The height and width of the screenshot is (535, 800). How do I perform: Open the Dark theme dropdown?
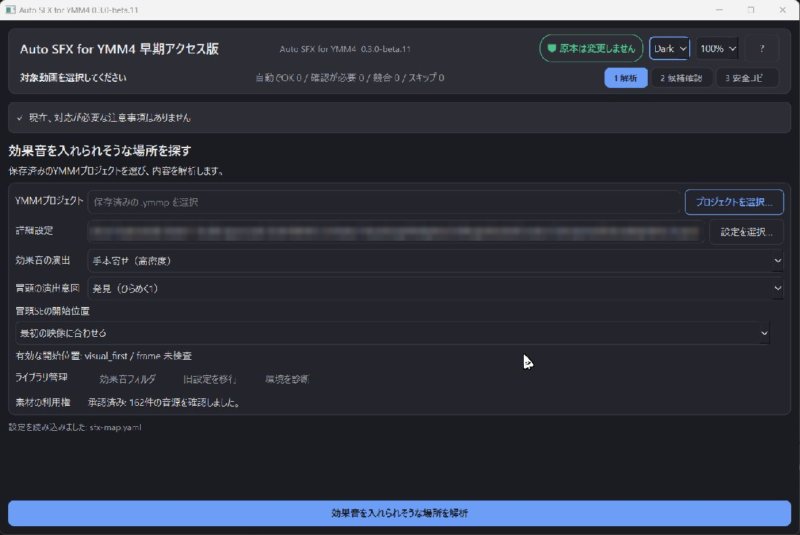pos(669,48)
